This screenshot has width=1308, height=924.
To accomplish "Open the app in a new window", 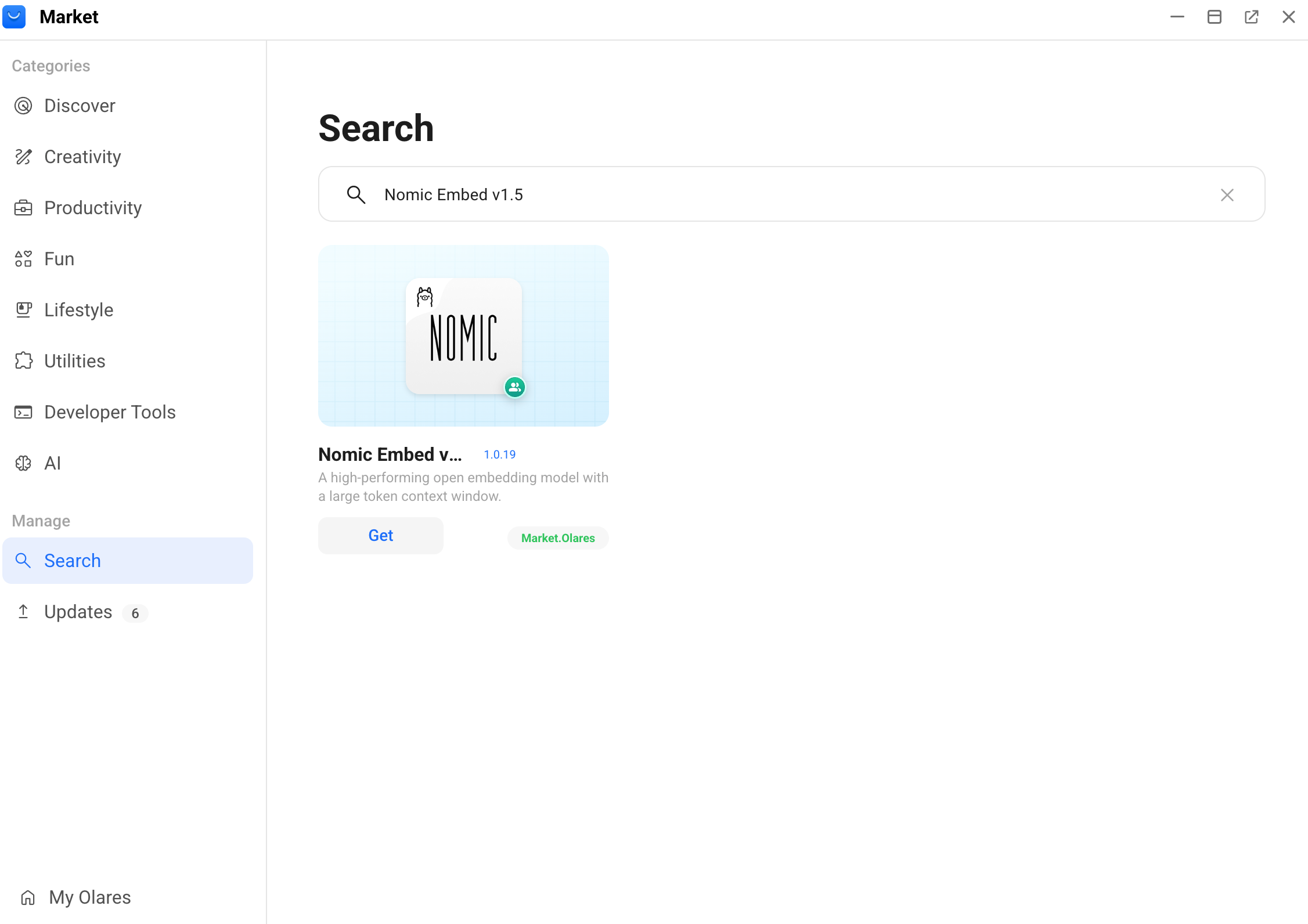I will [x=1251, y=17].
